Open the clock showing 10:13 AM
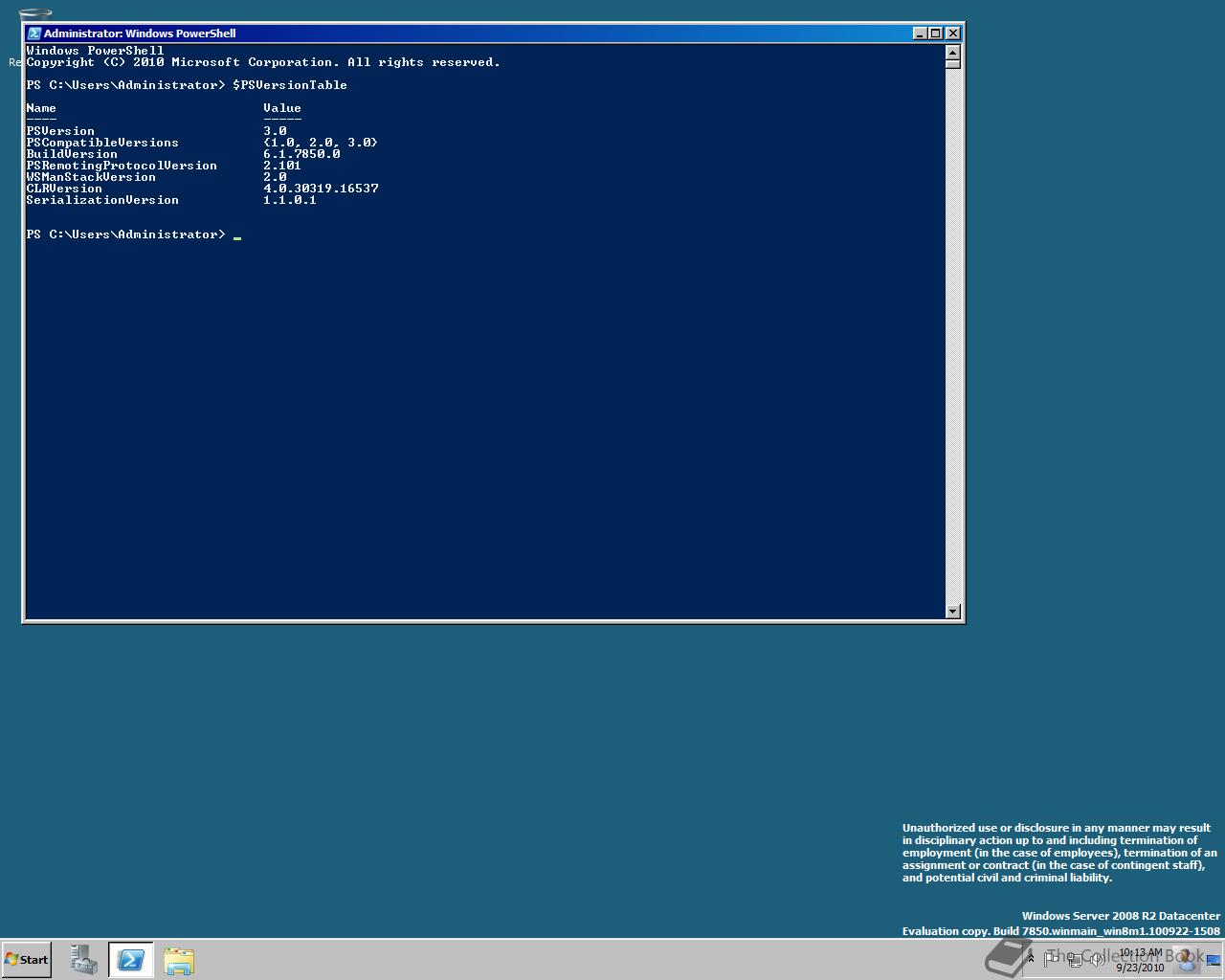The width and height of the screenshot is (1225, 980). [1140, 960]
